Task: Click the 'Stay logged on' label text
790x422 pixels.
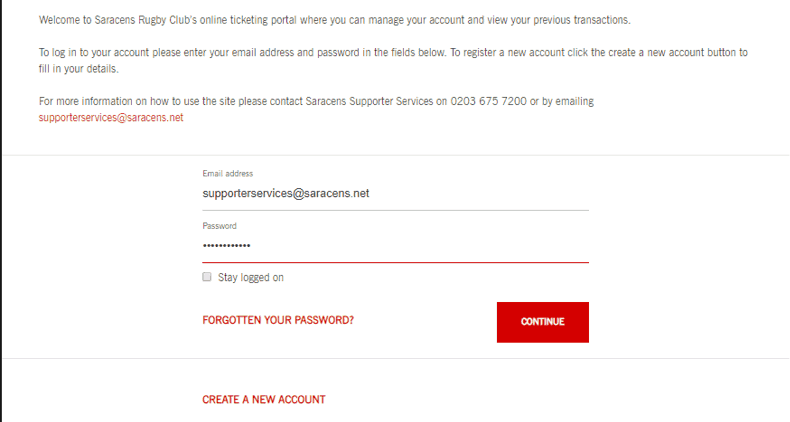Action: [x=251, y=277]
